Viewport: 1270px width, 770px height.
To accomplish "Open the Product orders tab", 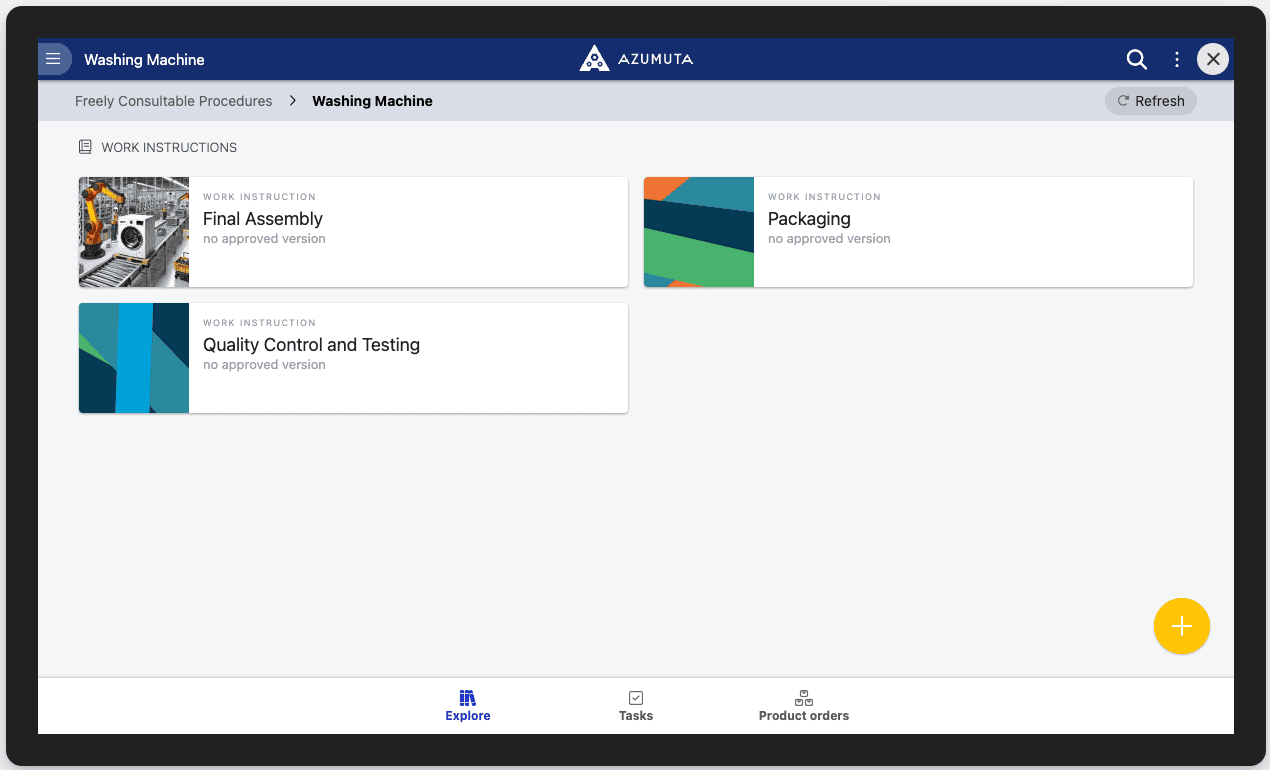I will [803, 705].
